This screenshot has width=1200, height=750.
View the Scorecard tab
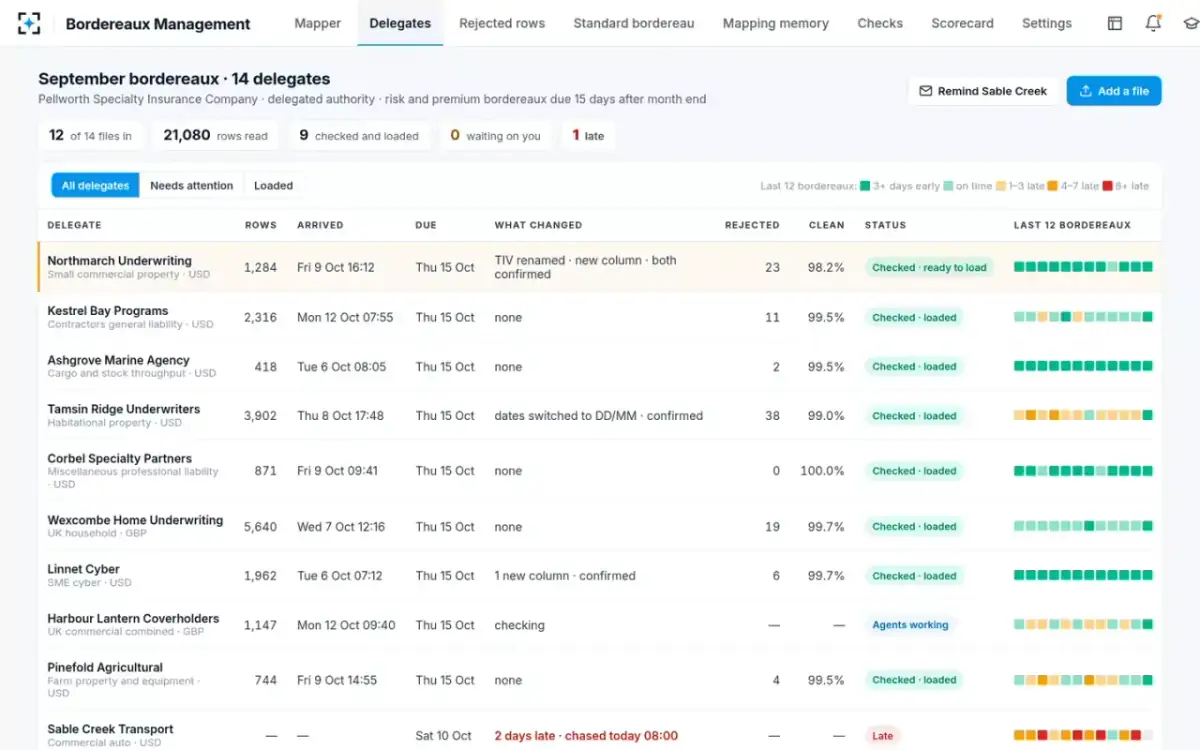pos(963,23)
